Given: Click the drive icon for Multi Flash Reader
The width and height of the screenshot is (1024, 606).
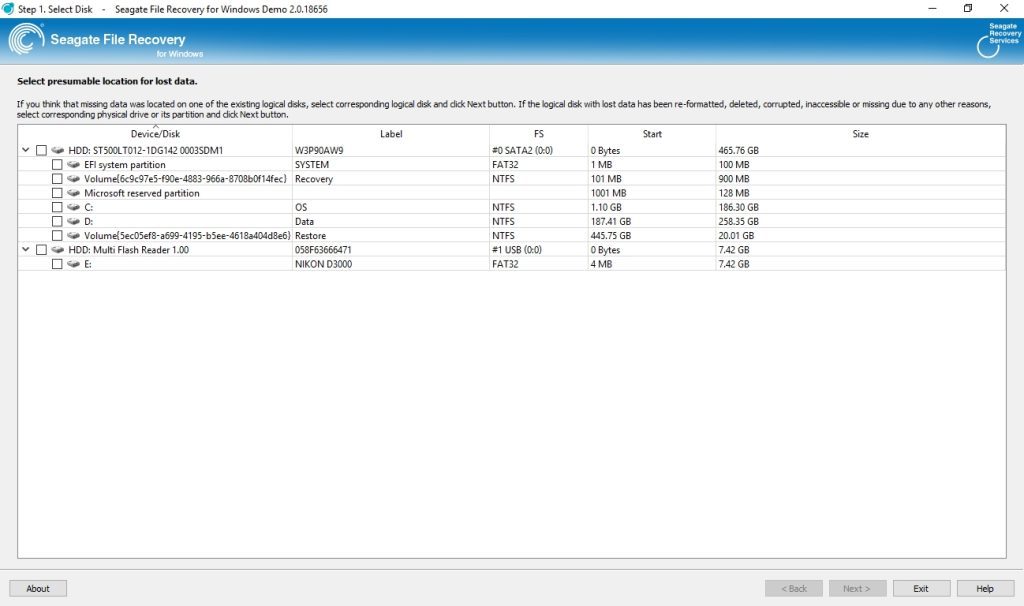Looking at the screenshot, I should pos(57,249).
